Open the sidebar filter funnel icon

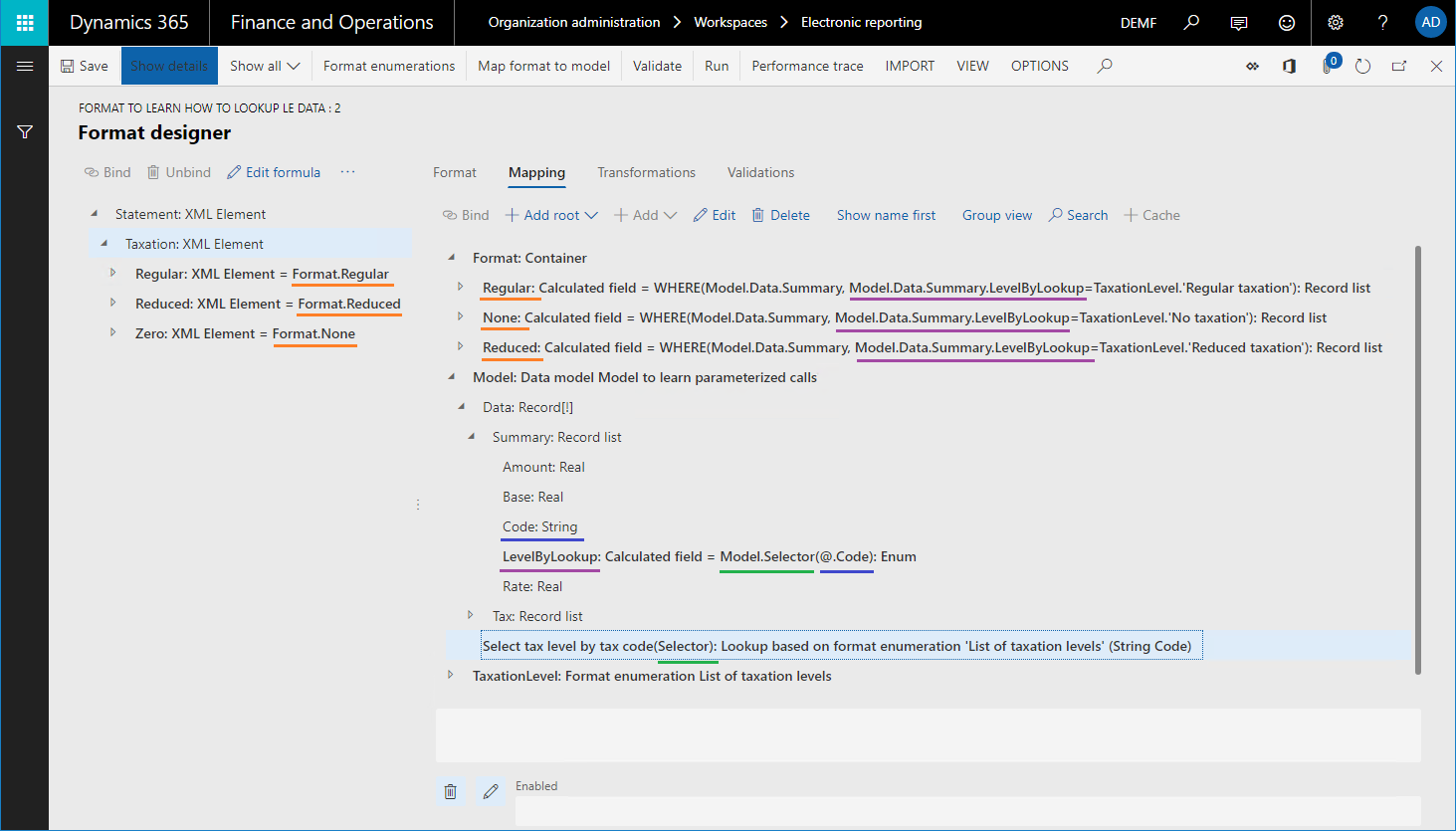pos(24,130)
